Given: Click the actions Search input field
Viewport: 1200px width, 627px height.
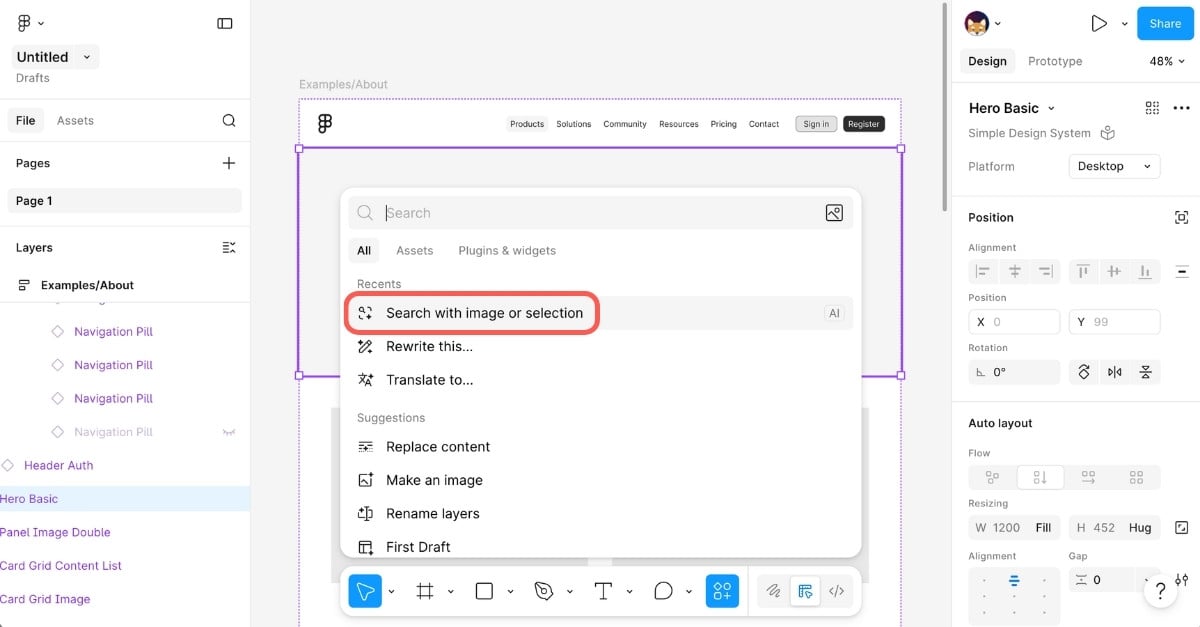Looking at the screenshot, I should (x=600, y=213).
